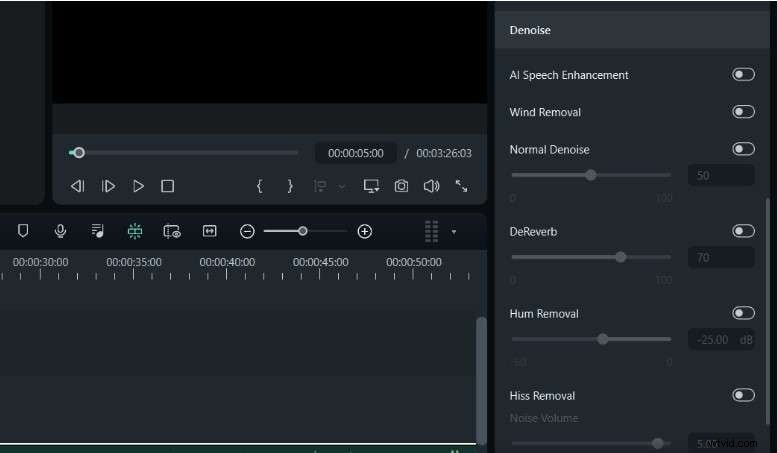This screenshot has height=453, width=777.
Task: Click the microphone voiceover record icon
Action: coord(60,231)
